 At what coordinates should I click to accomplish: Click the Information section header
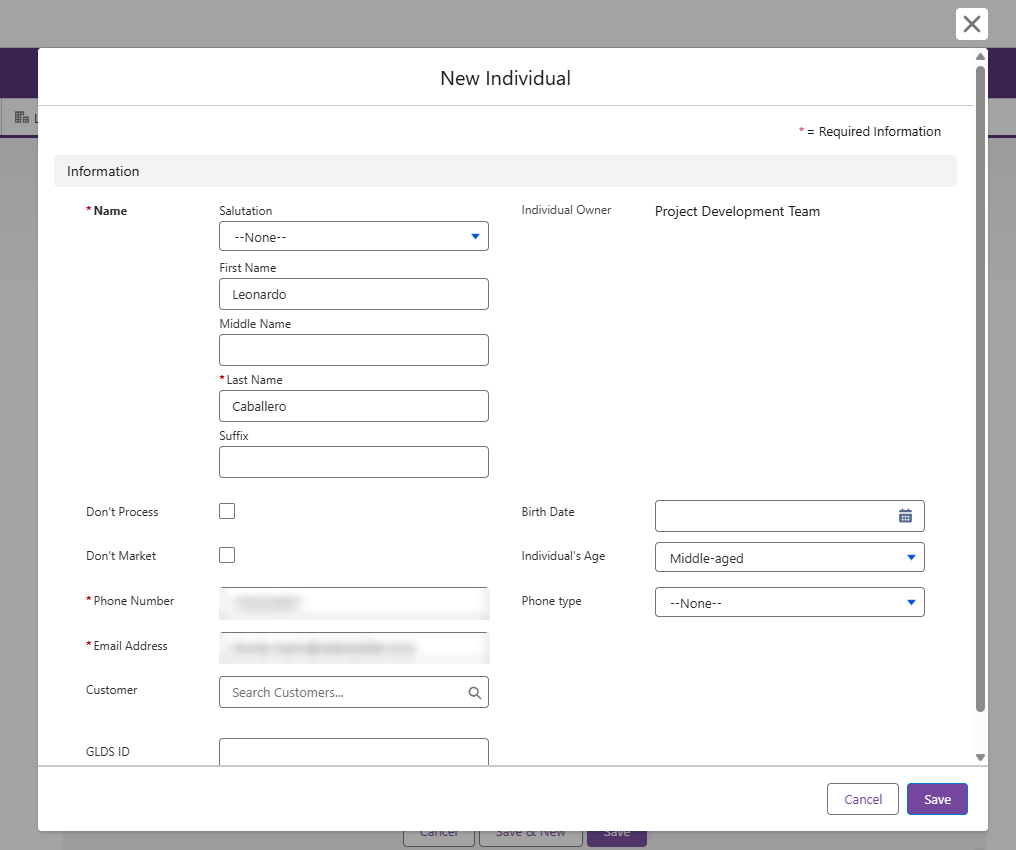click(505, 171)
